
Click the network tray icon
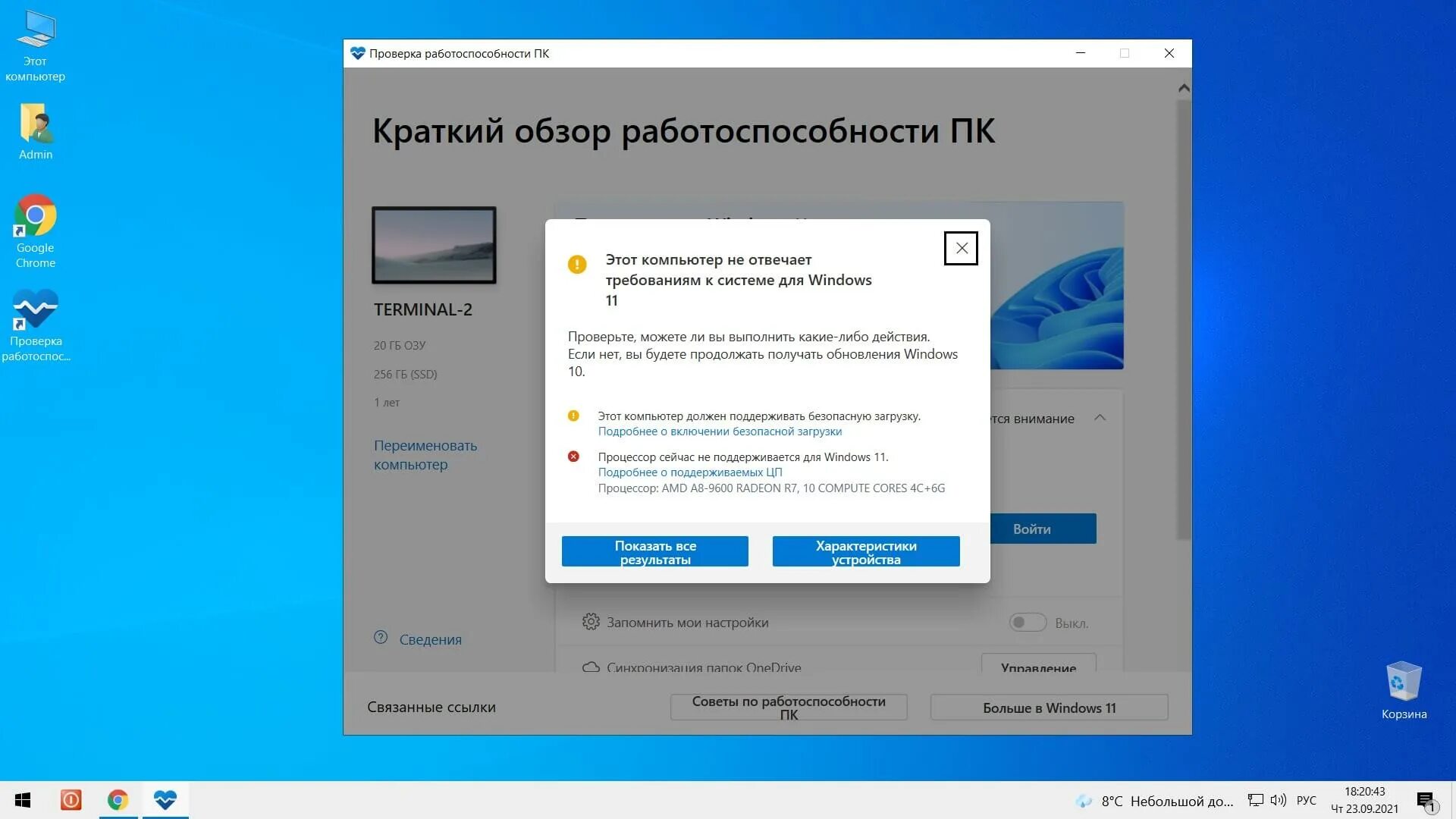pos(1256,800)
